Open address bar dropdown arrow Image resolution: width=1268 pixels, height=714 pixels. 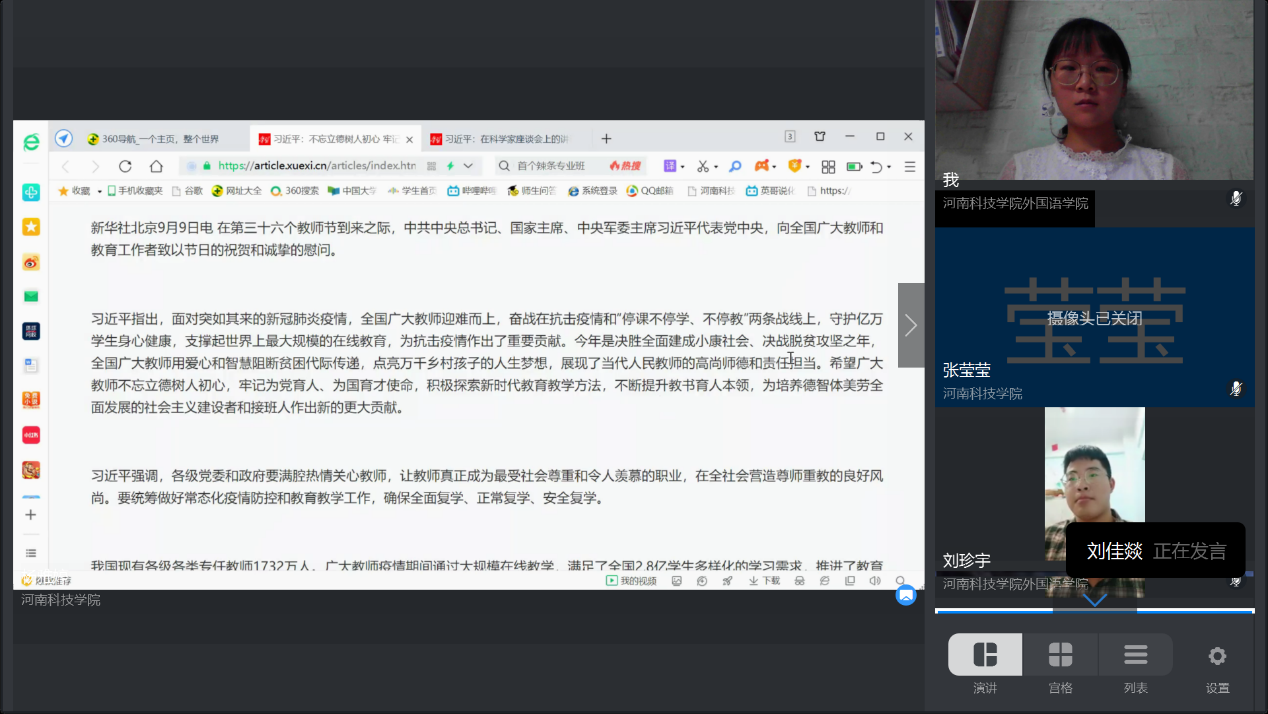[468, 166]
